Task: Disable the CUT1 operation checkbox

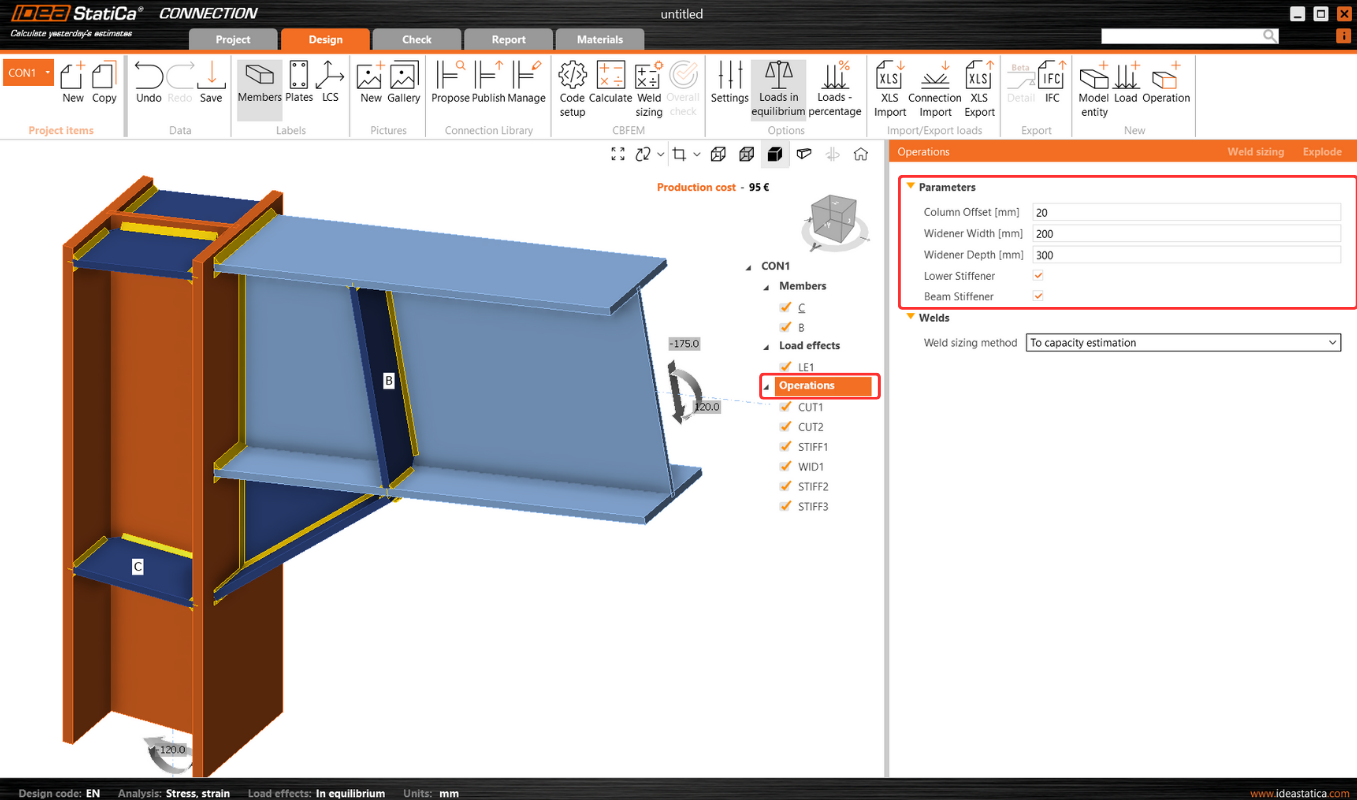Action: pos(785,406)
